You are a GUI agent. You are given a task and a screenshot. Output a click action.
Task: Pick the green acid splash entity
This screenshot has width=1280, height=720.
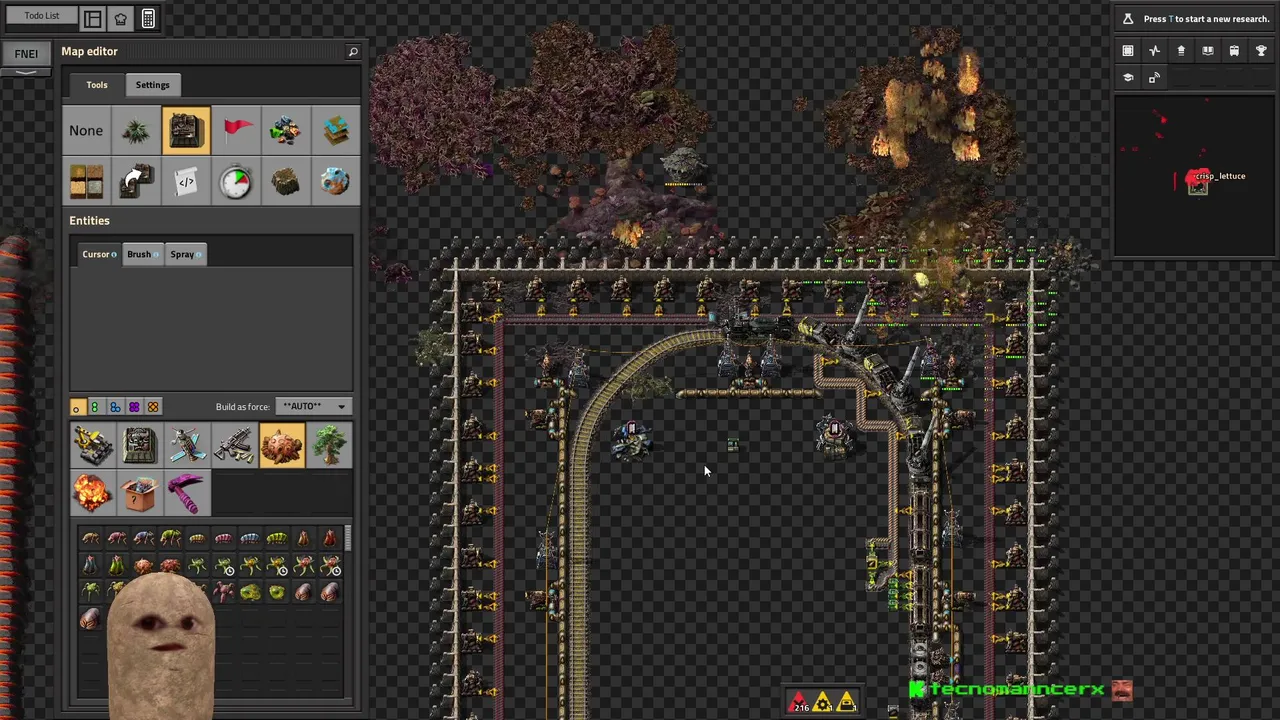[x=250, y=593]
